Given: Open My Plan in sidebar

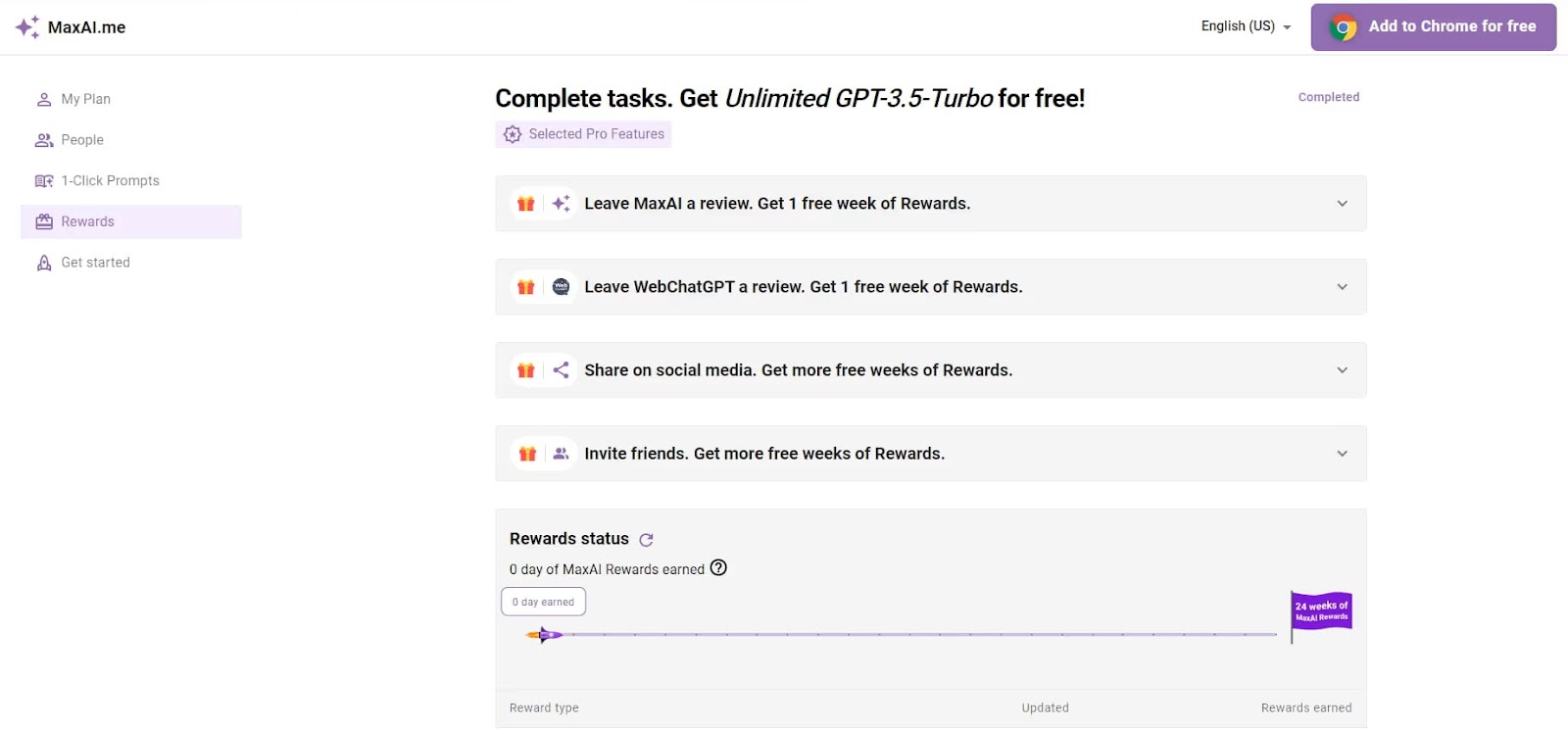Looking at the screenshot, I should point(85,99).
